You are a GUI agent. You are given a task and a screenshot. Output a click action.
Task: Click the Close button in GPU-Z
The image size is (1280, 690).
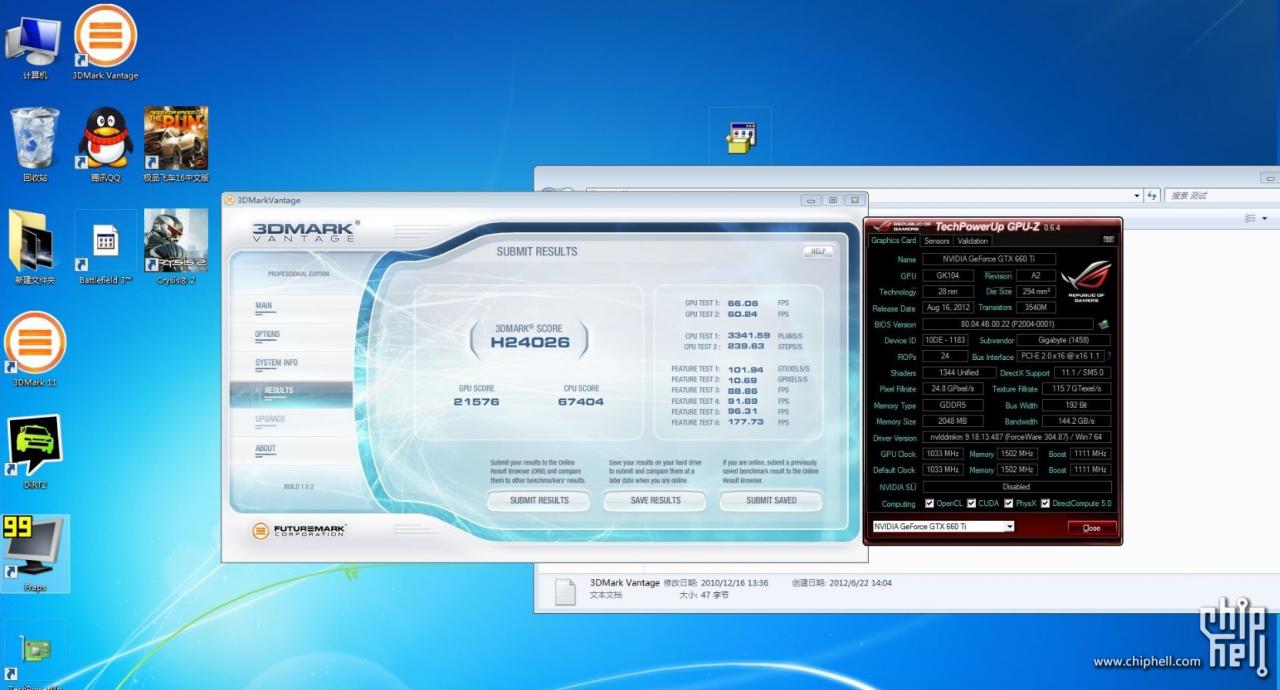[x=1091, y=527]
